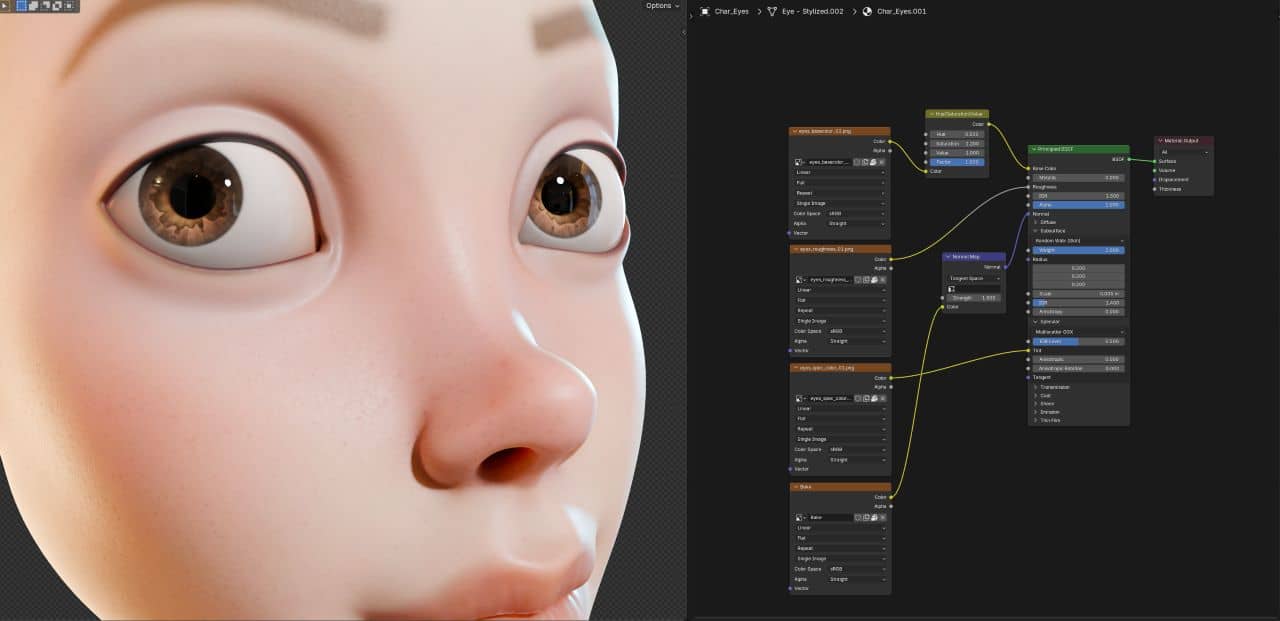Click image browse icon on eyes_basecolor node
The width and height of the screenshot is (1280, 621).
point(800,161)
